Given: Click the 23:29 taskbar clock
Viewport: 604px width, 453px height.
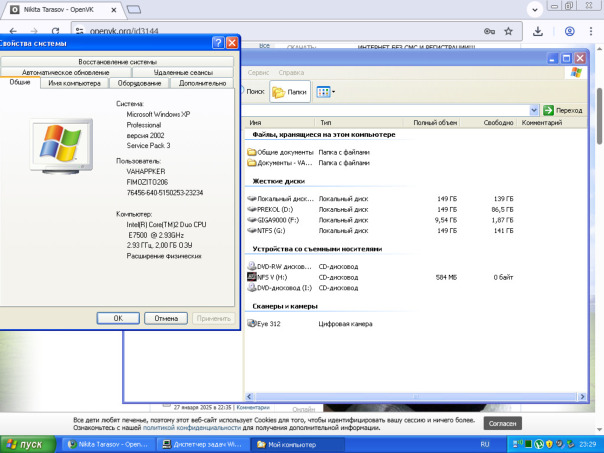Looking at the screenshot, I should 588,444.
